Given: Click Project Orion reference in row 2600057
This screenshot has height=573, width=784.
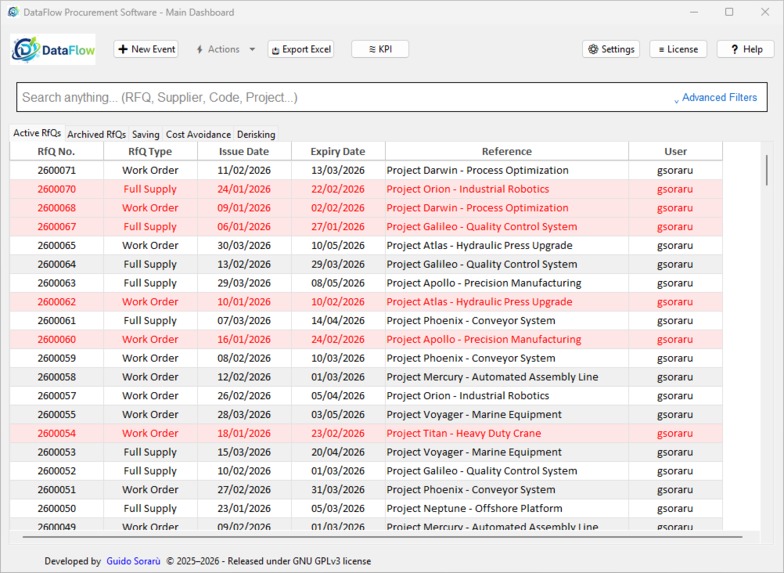Looking at the screenshot, I should [468, 396].
